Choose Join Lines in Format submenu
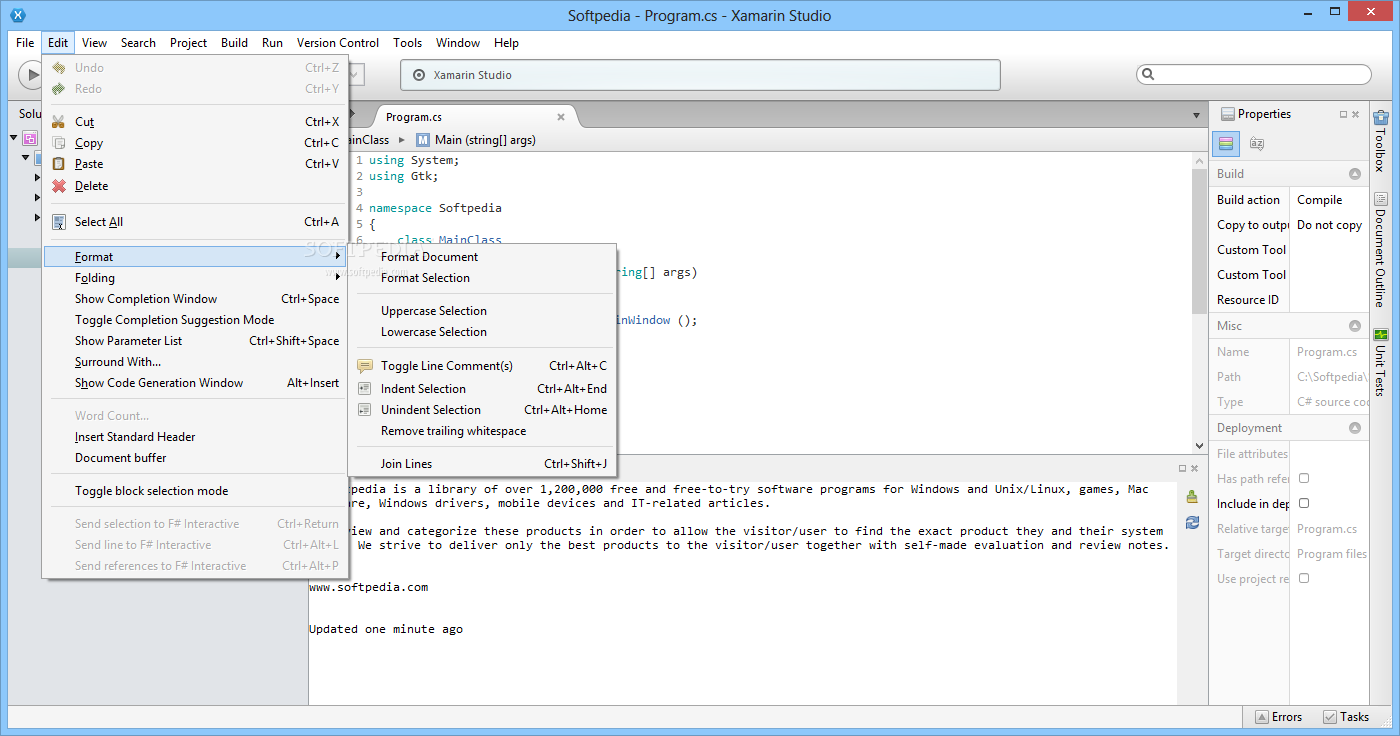This screenshot has height=736, width=1400. click(482, 464)
